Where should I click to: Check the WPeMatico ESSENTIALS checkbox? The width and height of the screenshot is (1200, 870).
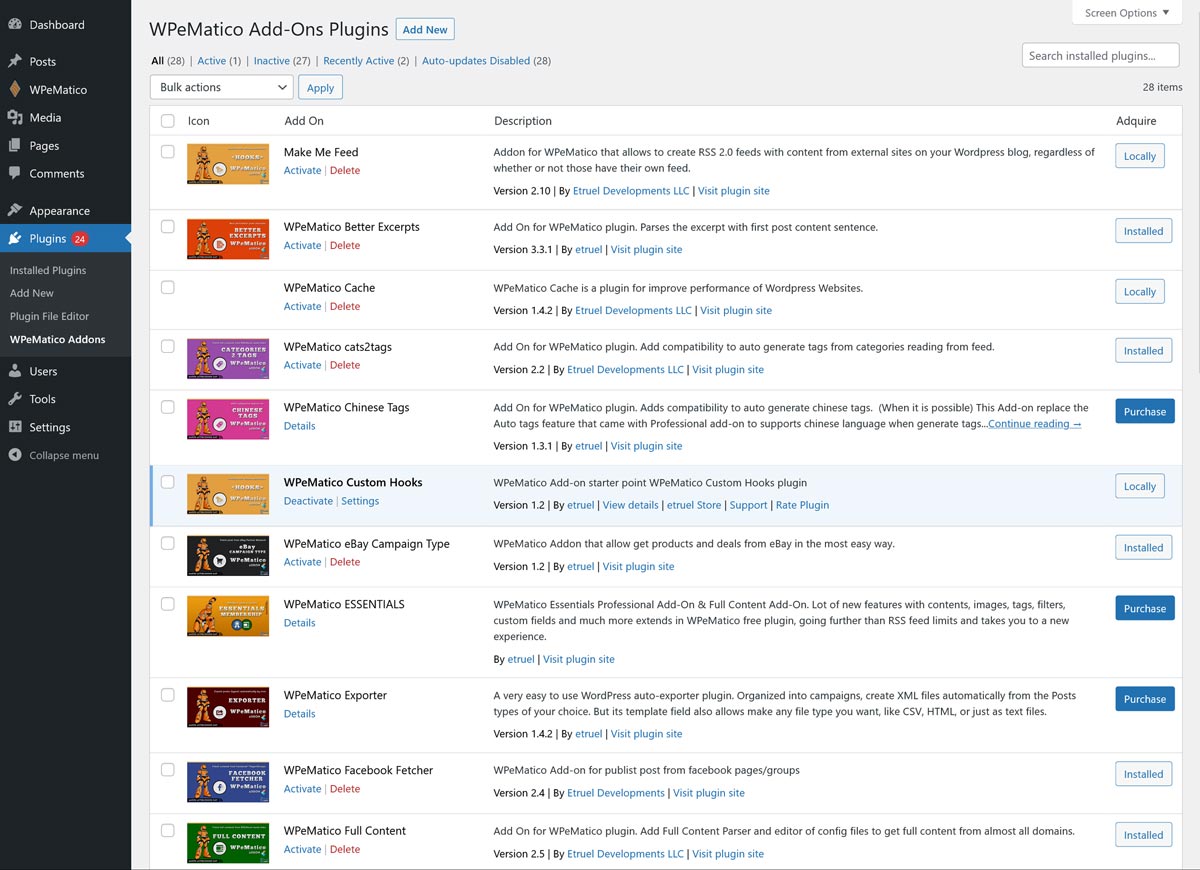tap(167, 604)
